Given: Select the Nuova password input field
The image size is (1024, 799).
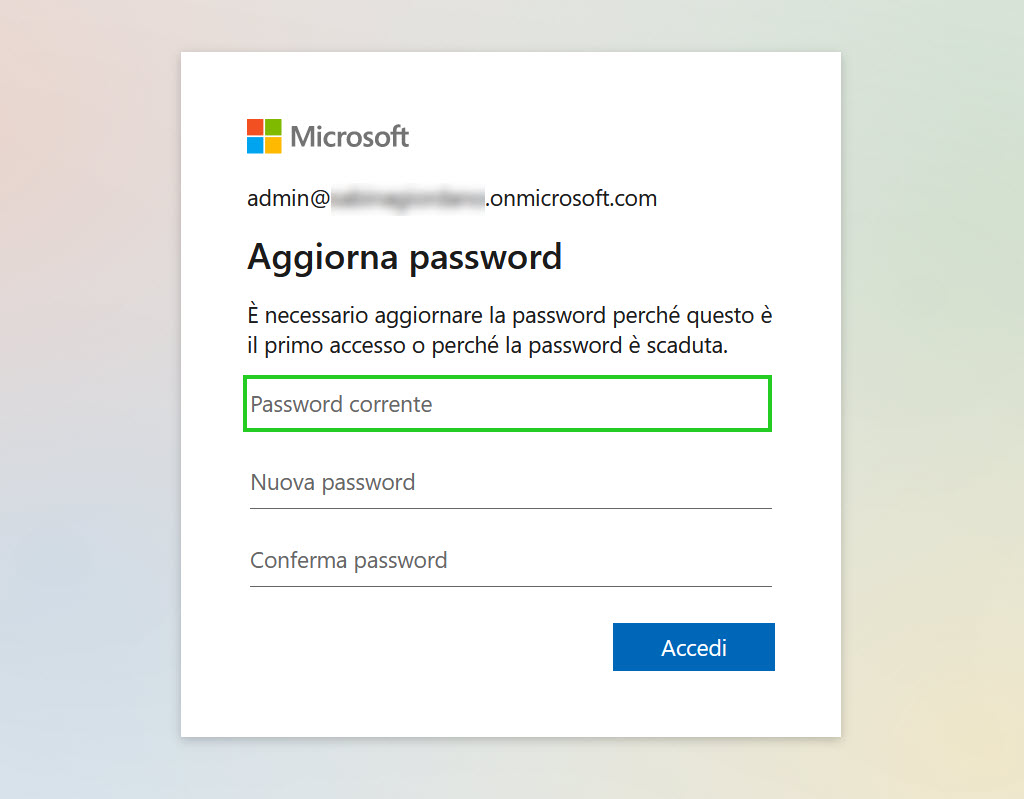Looking at the screenshot, I should click(x=511, y=482).
